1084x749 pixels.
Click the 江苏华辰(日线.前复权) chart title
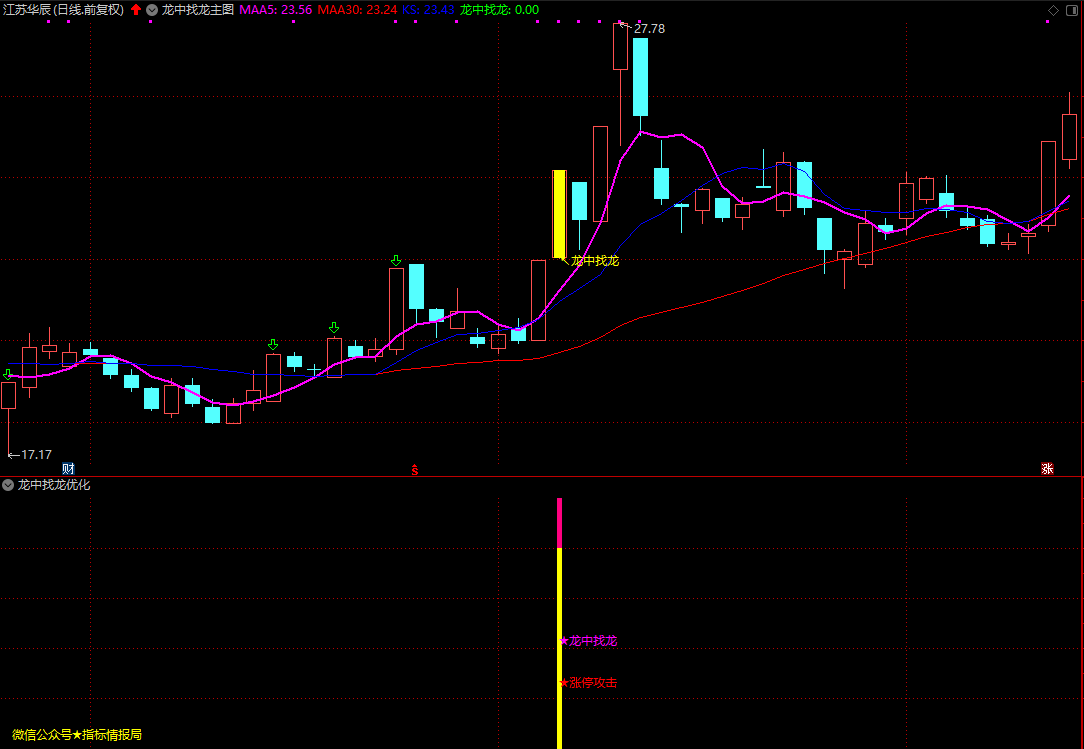point(63,10)
